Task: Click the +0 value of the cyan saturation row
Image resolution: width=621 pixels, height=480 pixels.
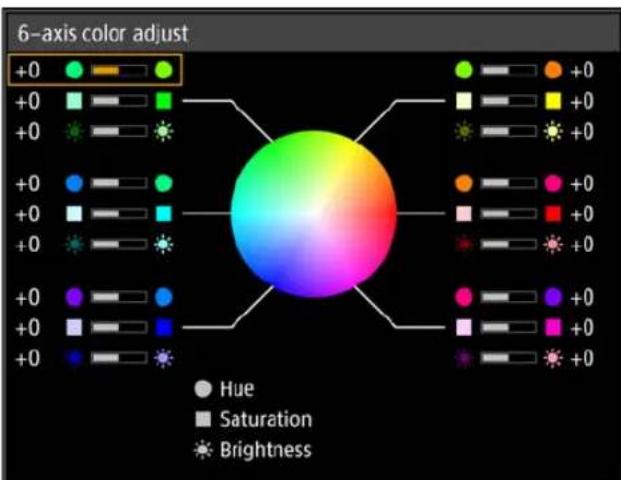Action: [x=28, y=214]
